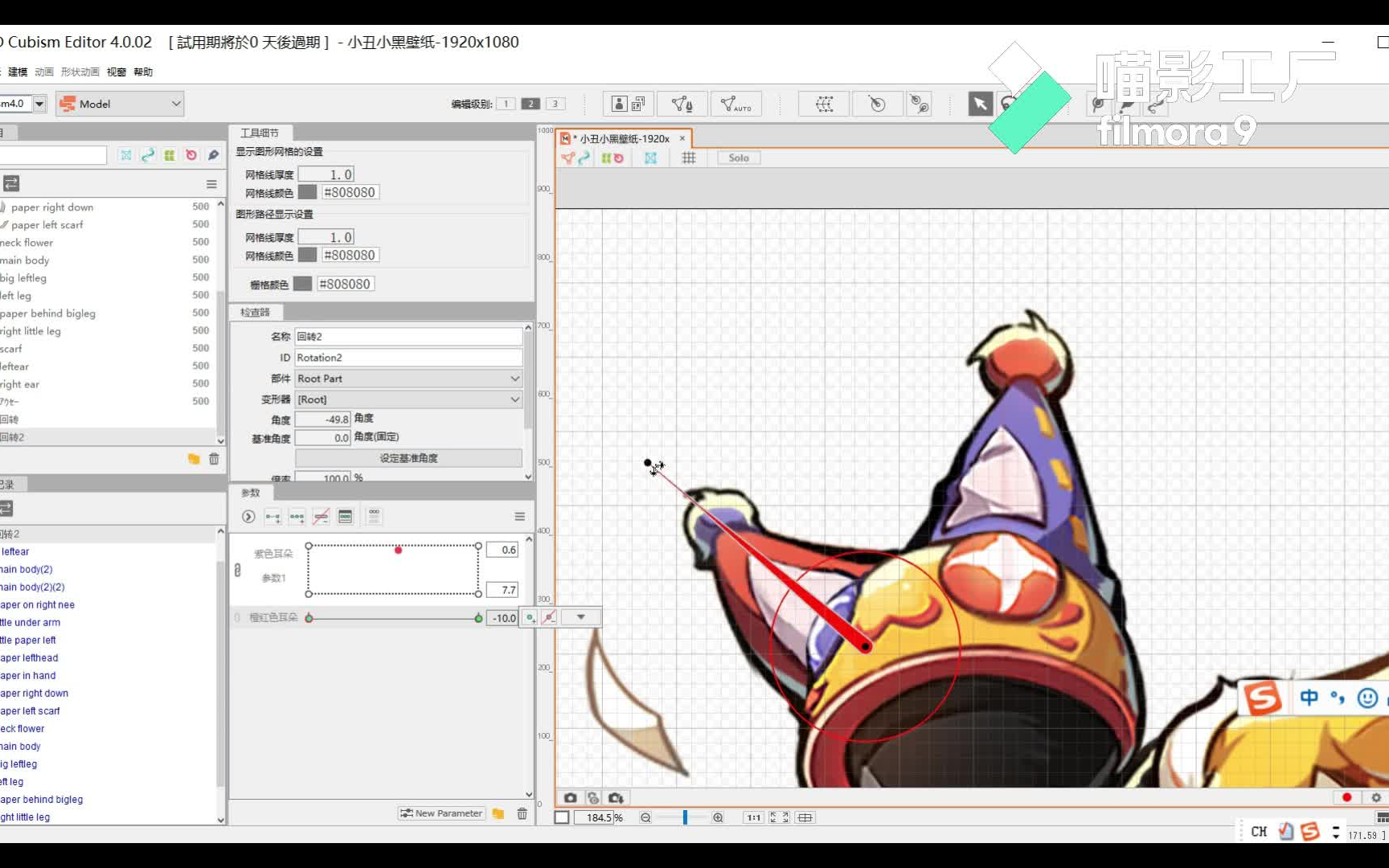Take a snapshot with the camera icon
This screenshot has width=1389, height=868.
coord(570,797)
